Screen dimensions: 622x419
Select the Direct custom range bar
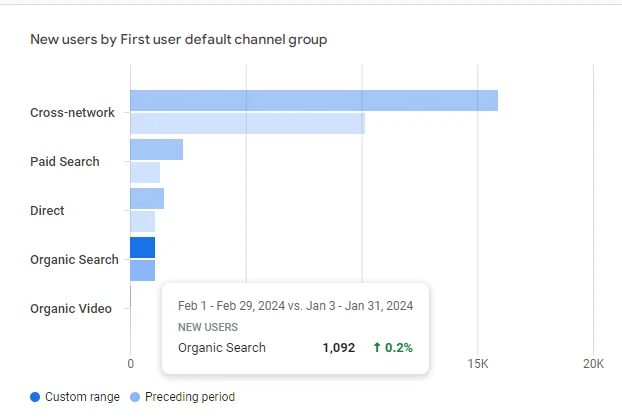coord(147,199)
